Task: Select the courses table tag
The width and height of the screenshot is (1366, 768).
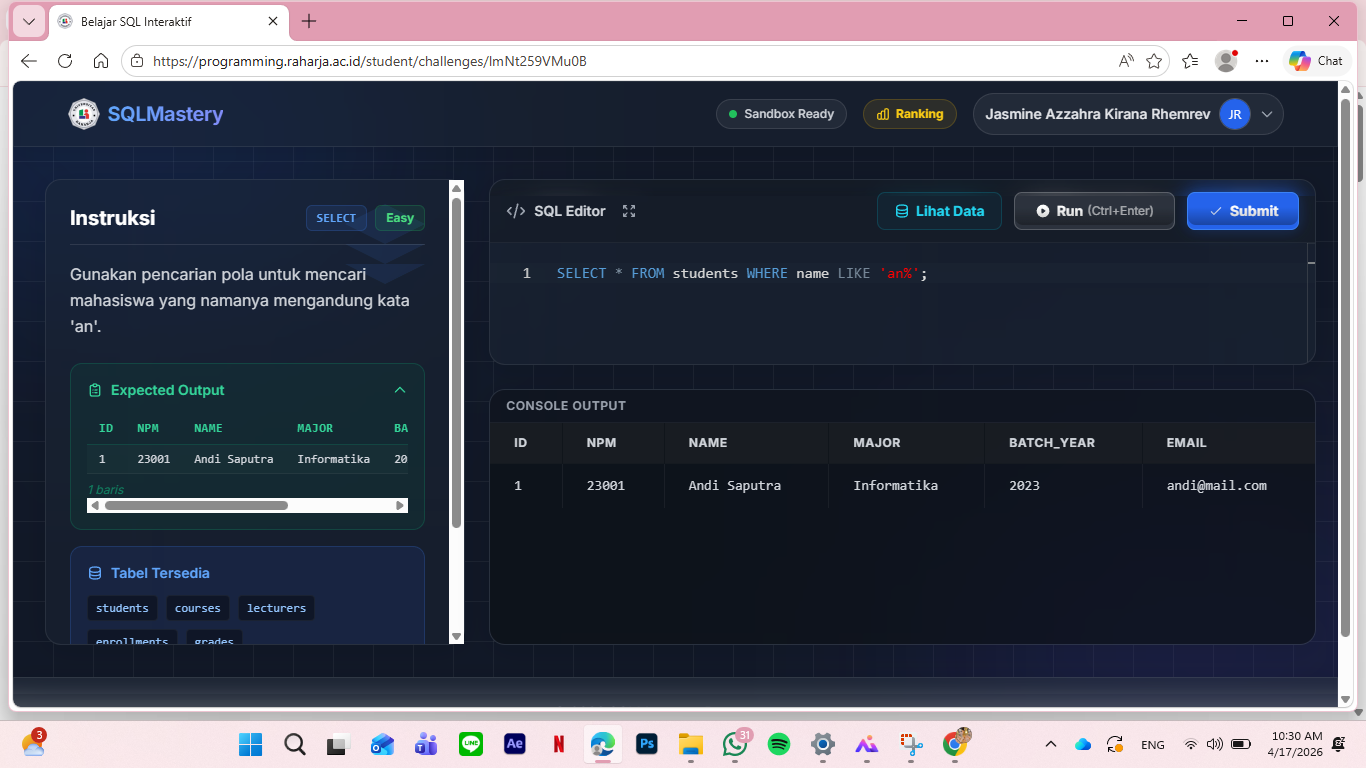Action: [x=198, y=608]
